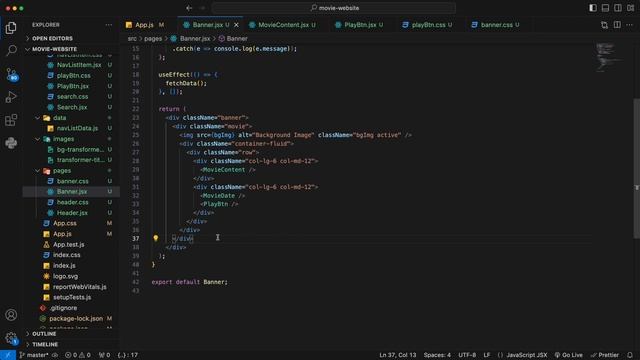The height and width of the screenshot is (360, 640).
Task: Toggle the secondary sidebar layout icon
Action: [618, 8]
